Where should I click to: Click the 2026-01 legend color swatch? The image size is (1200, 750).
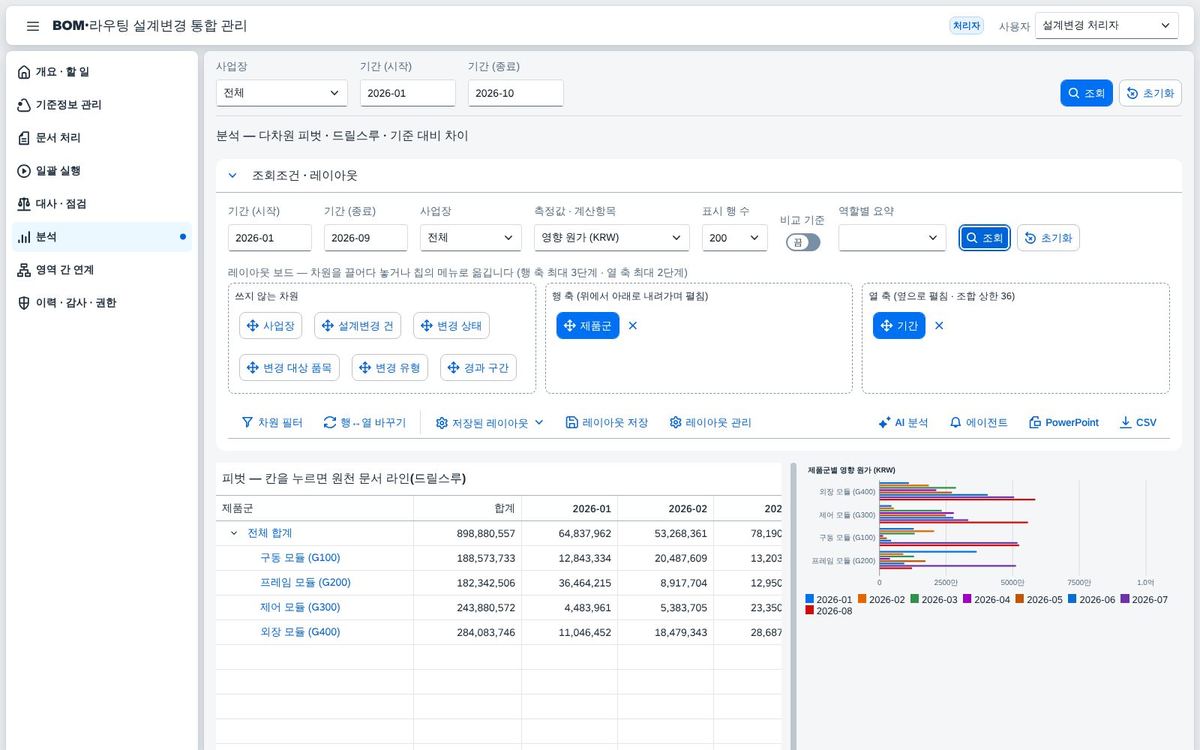tap(810, 600)
